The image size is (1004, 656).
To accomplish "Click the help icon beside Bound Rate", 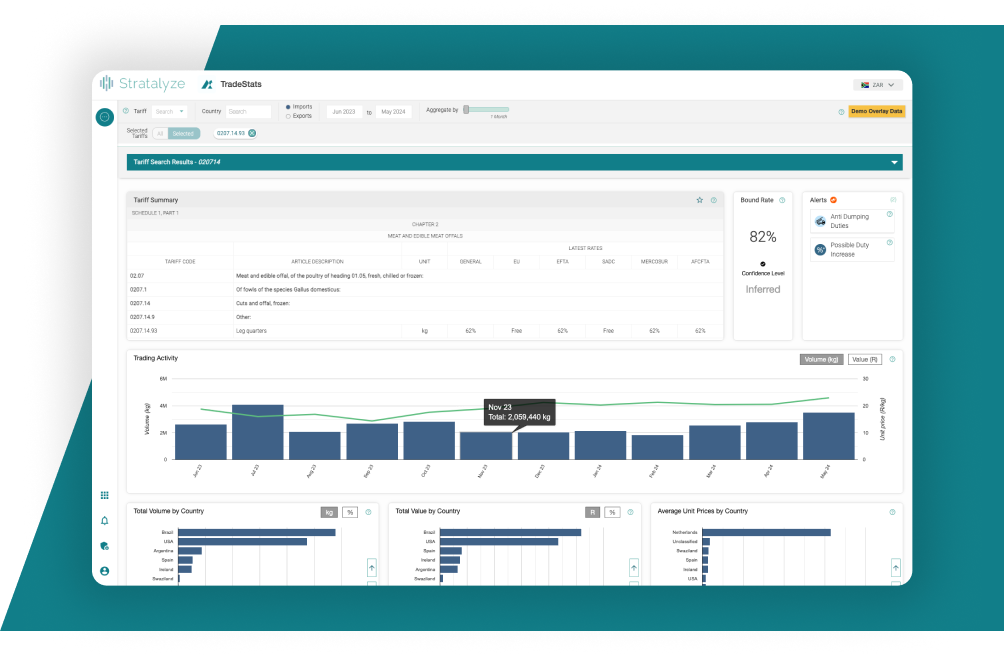I will pos(782,200).
